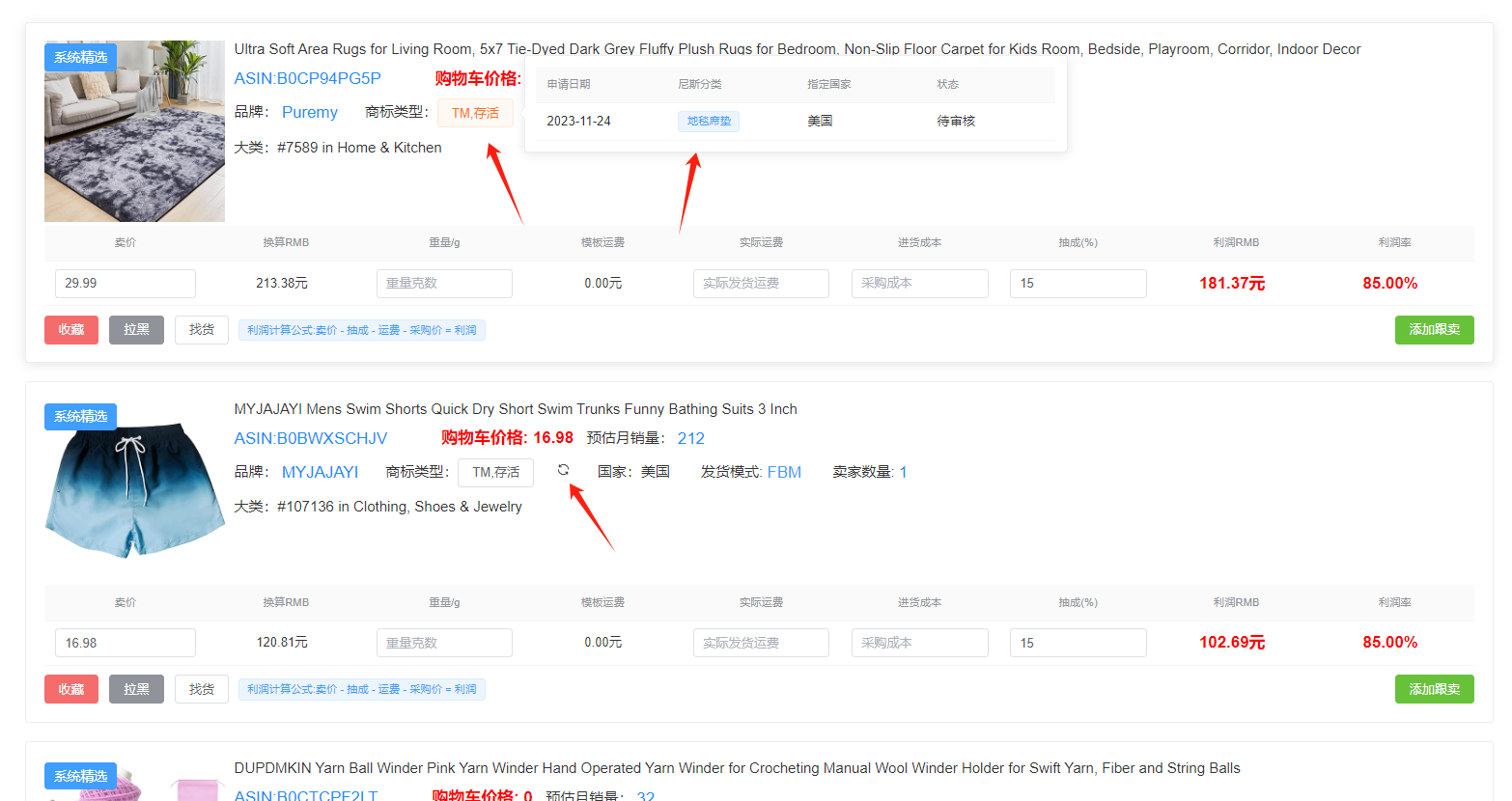Screen dimensions: 1512x801
Task: Click the 16.98 selling price field
Action: (x=125, y=643)
